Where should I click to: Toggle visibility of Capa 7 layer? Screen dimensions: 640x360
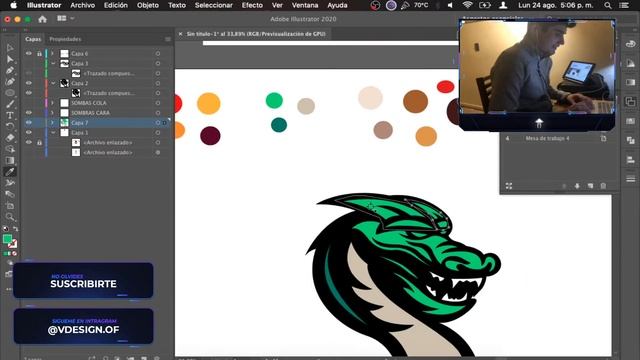pos(29,122)
